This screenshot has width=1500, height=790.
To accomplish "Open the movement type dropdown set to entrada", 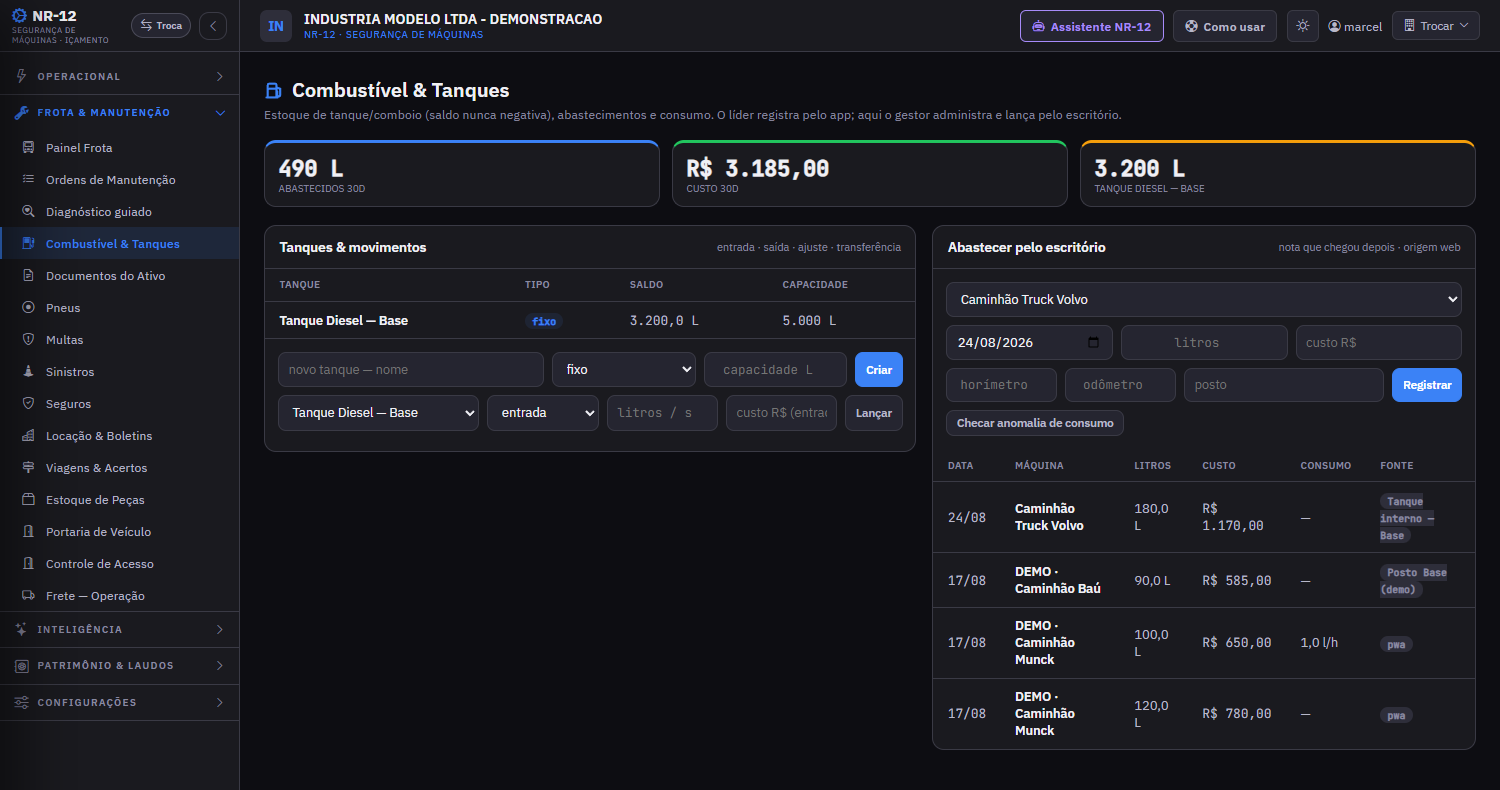I will pos(543,413).
